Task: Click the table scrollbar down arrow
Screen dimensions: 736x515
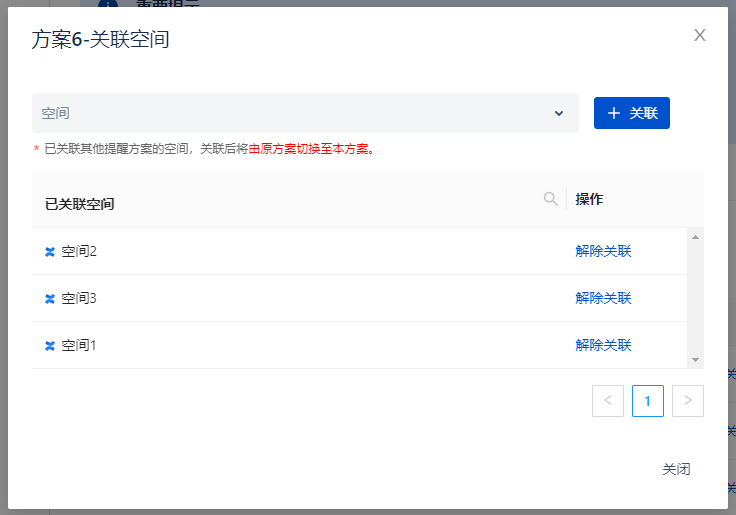Action: tap(695, 360)
